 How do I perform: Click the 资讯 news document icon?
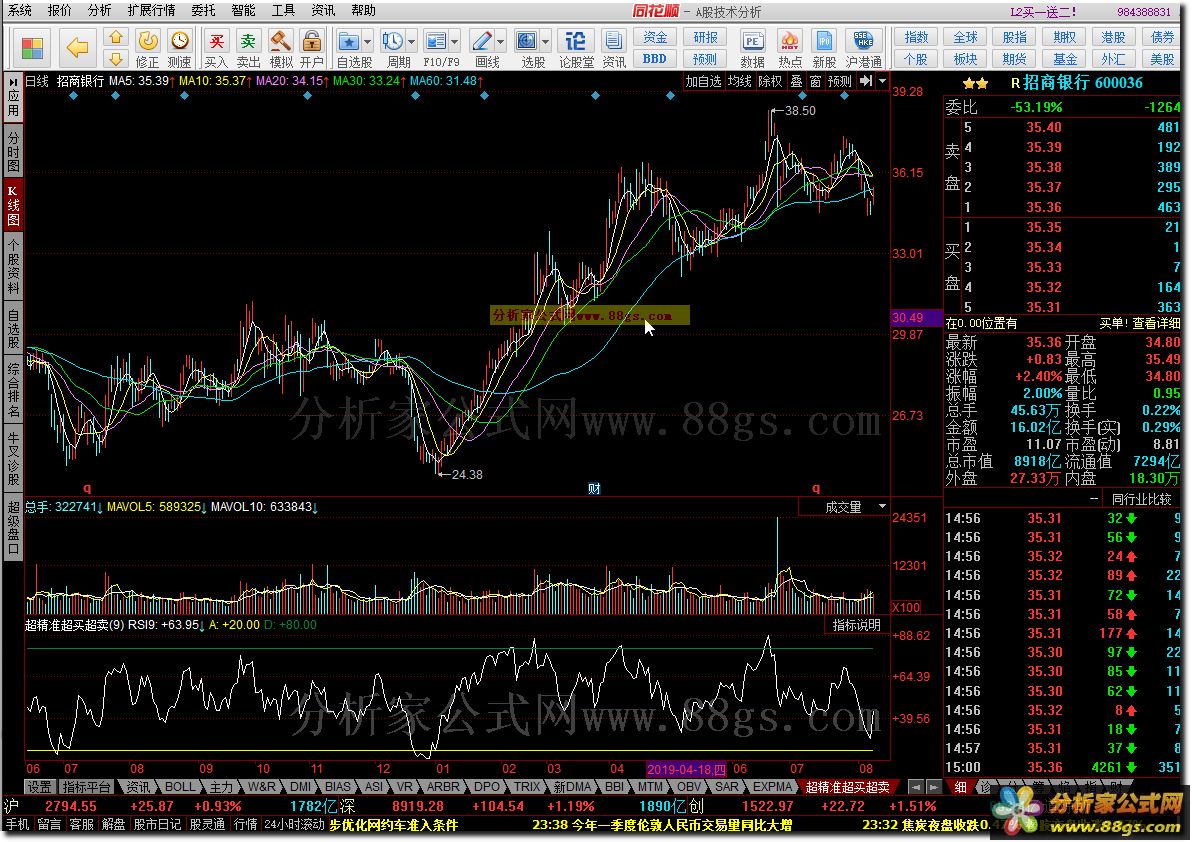pos(613,49)
